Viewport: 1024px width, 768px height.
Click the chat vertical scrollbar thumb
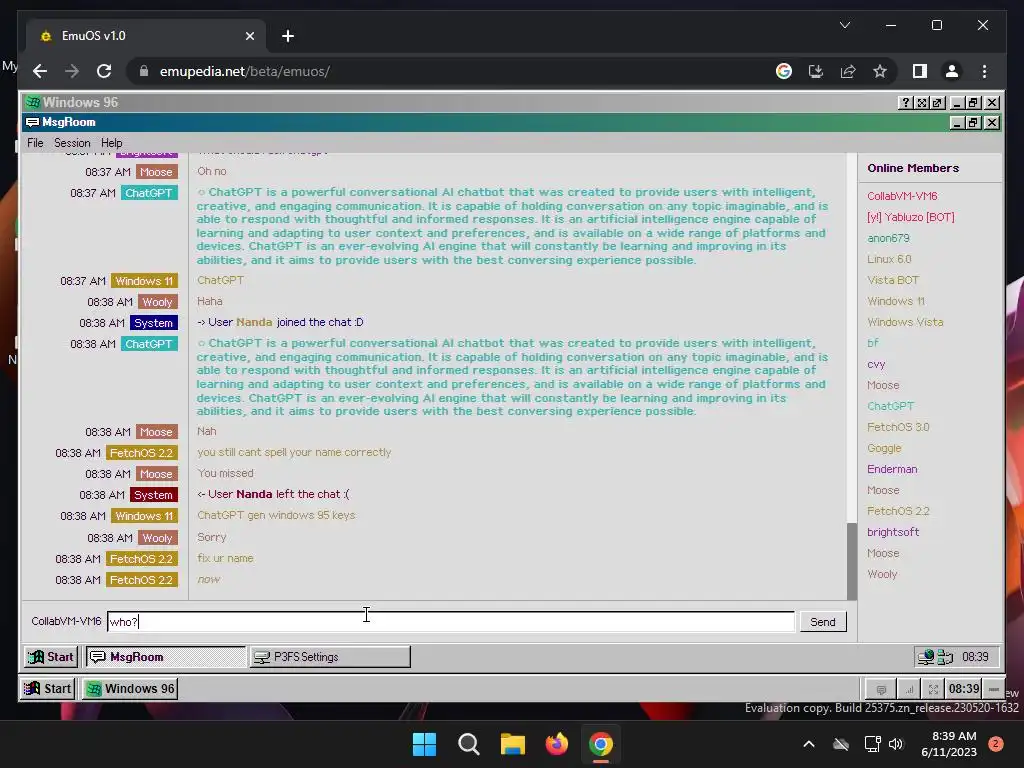[x=852, y=560]
